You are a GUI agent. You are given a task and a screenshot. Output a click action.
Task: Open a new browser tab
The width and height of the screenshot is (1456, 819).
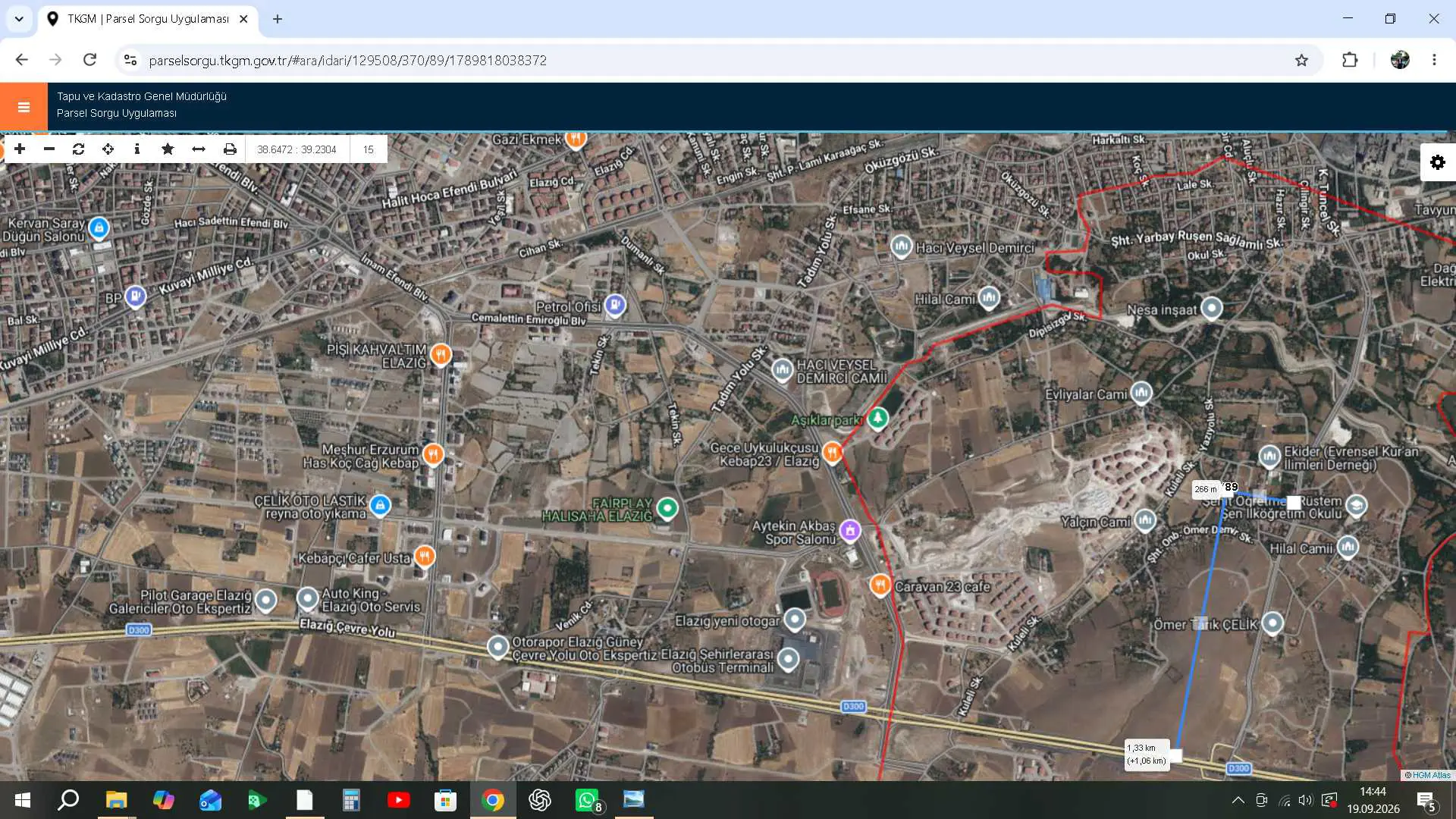[x=278, y=19]
